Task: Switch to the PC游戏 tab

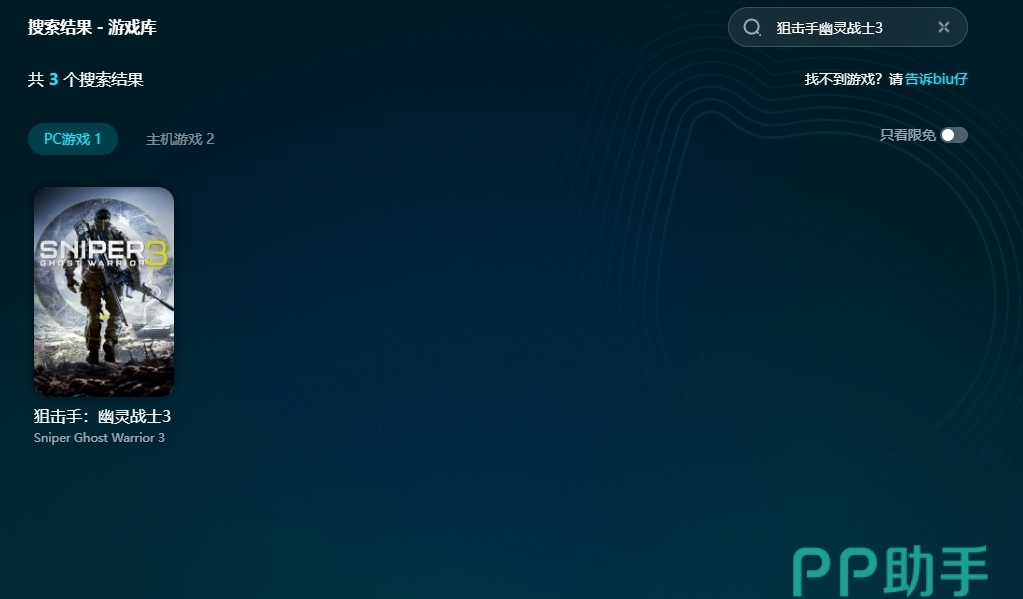Action: tap(73, 139)
